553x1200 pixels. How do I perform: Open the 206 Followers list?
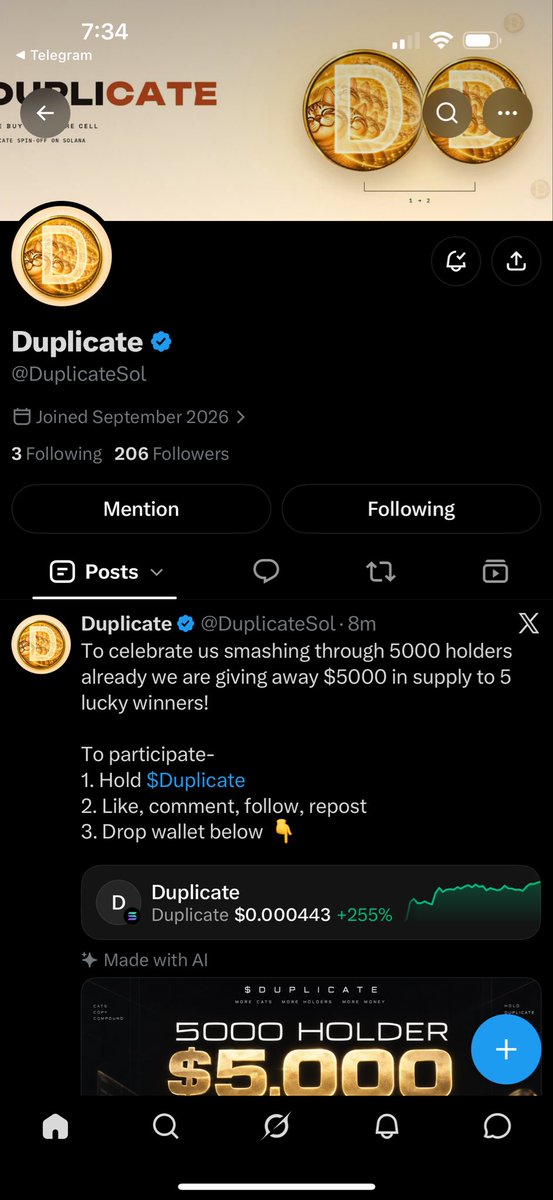click(x=171, y=454)
